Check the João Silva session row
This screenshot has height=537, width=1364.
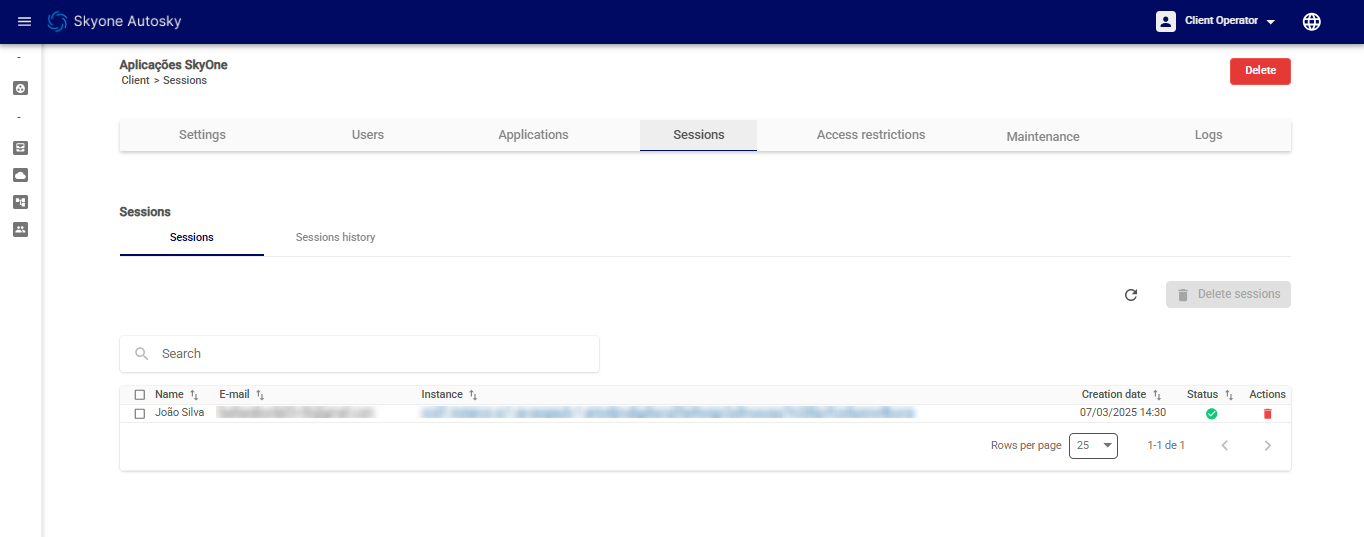[140, 413]
